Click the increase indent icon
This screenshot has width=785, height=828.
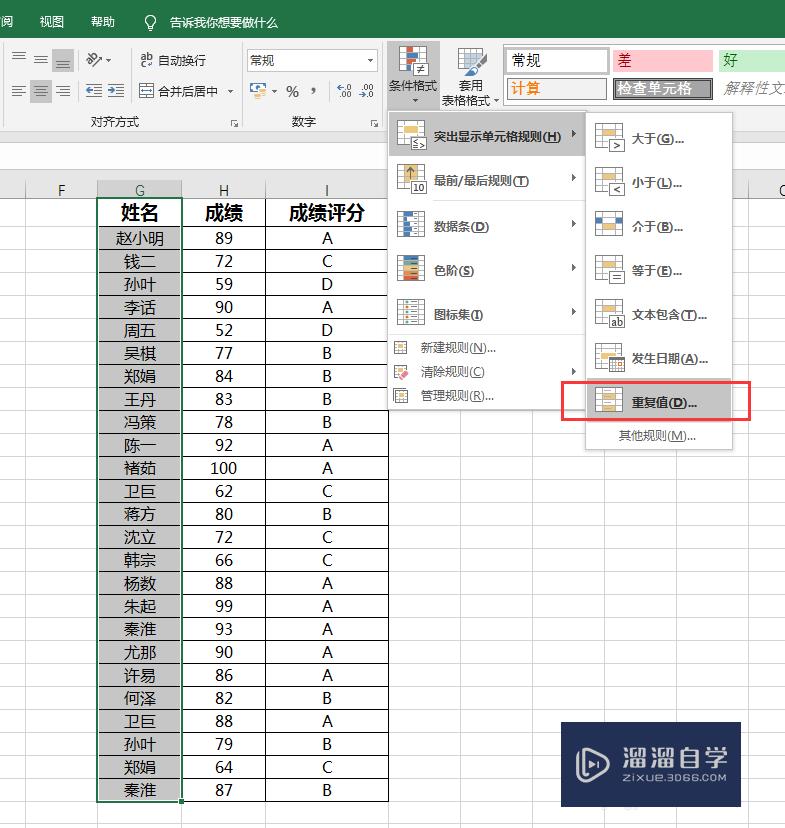[x=116, y=91]
